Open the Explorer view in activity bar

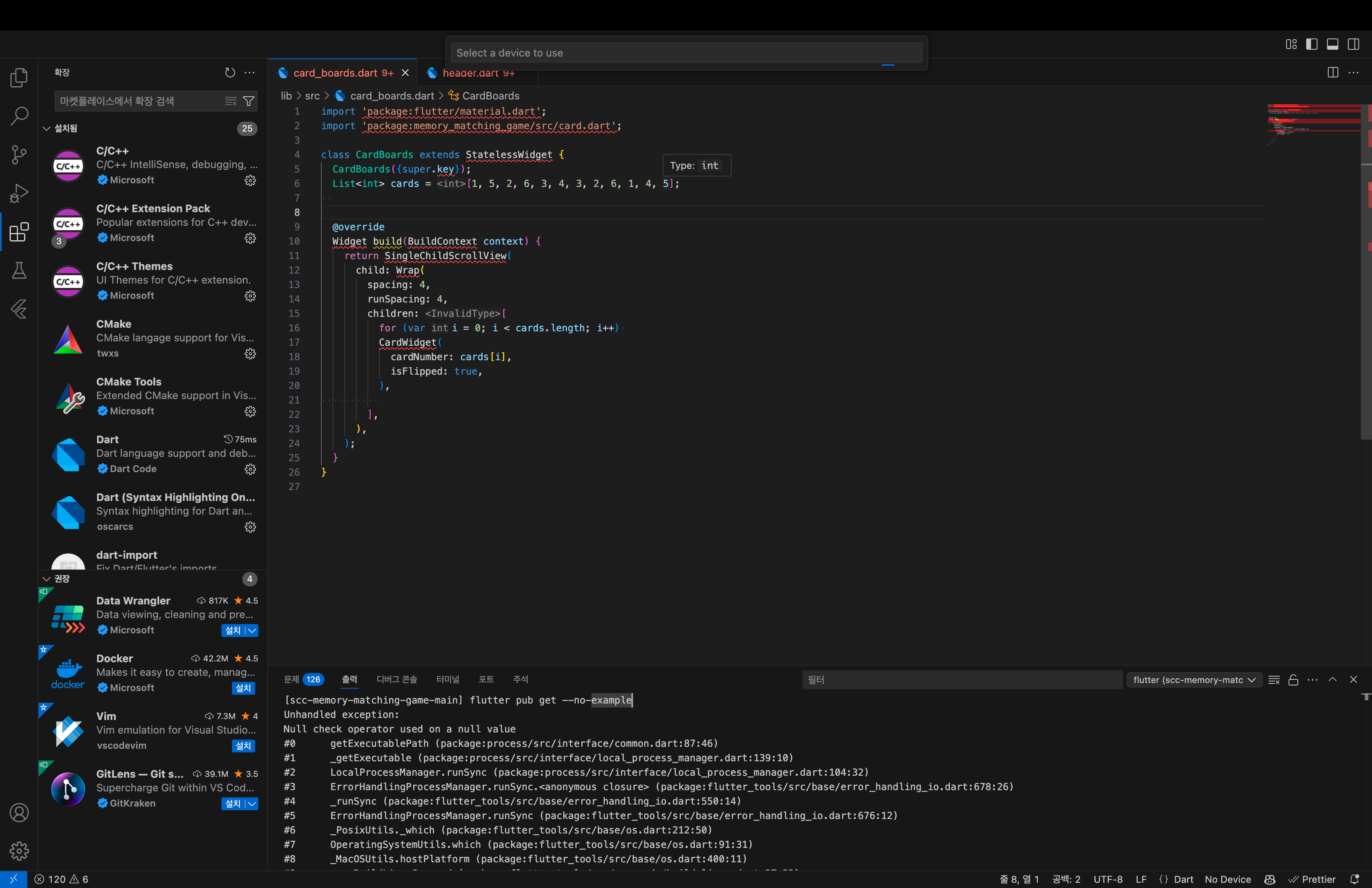19,78
